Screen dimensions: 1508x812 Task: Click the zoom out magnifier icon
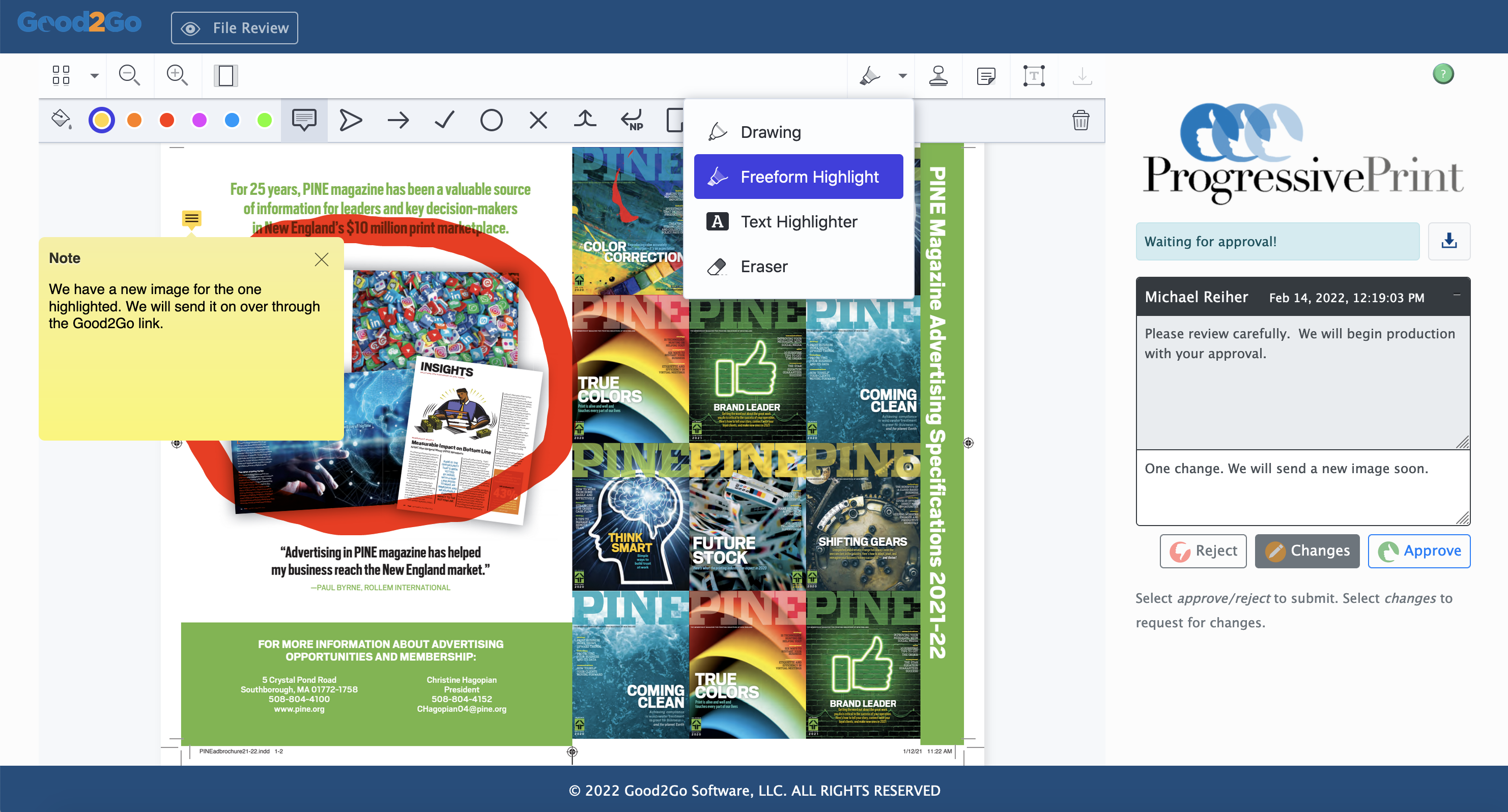(129, 76)
